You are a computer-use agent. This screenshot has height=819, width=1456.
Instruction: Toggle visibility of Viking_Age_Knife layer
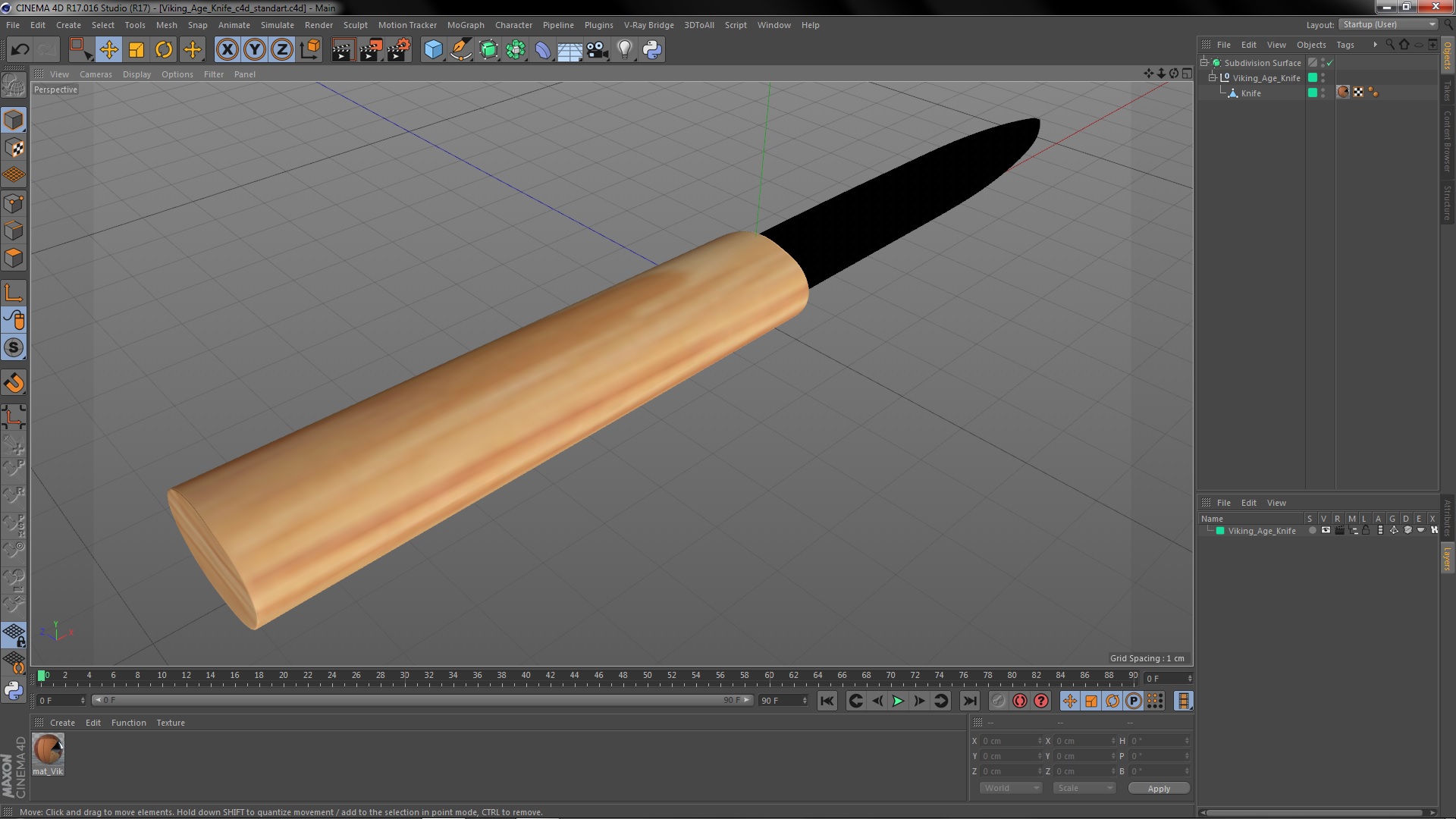pos(1326,531)
